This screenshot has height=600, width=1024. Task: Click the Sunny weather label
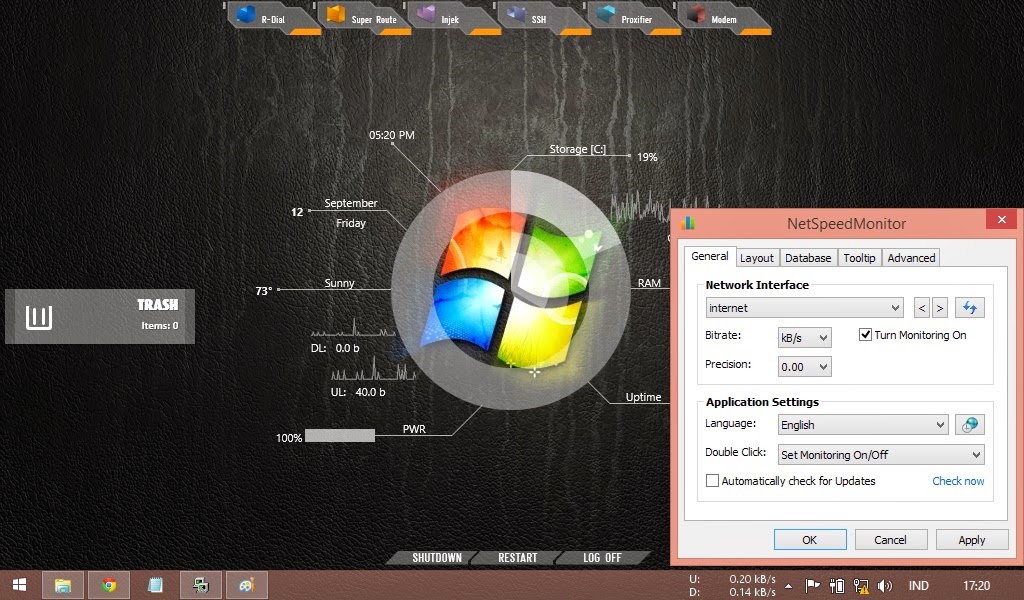pyautogui.click(x=339, y=283)
